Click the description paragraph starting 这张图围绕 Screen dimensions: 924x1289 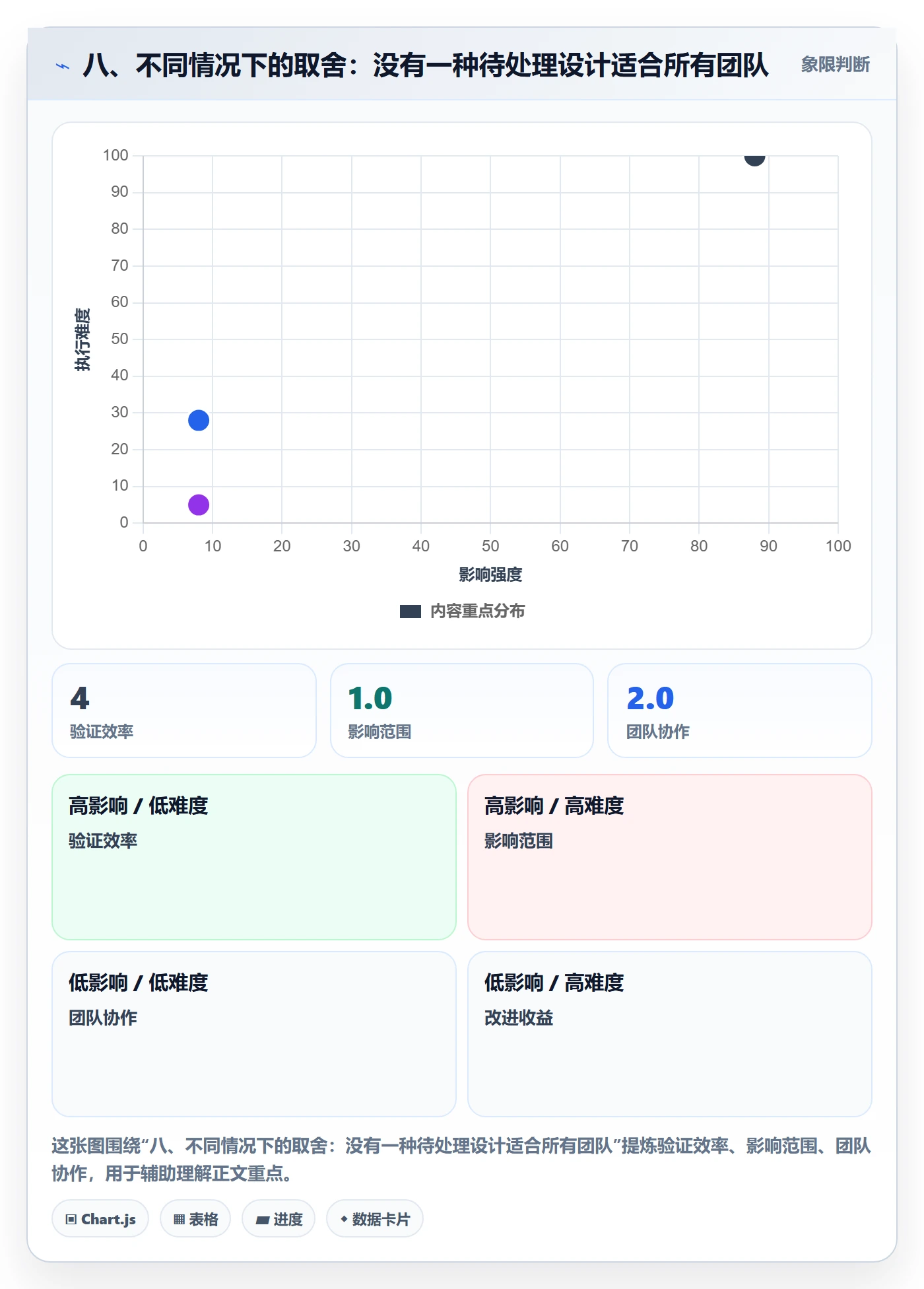461,1160
